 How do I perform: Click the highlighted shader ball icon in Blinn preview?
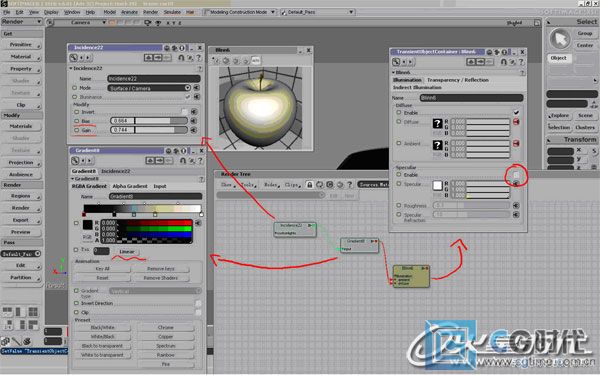(x=255, y=60)
